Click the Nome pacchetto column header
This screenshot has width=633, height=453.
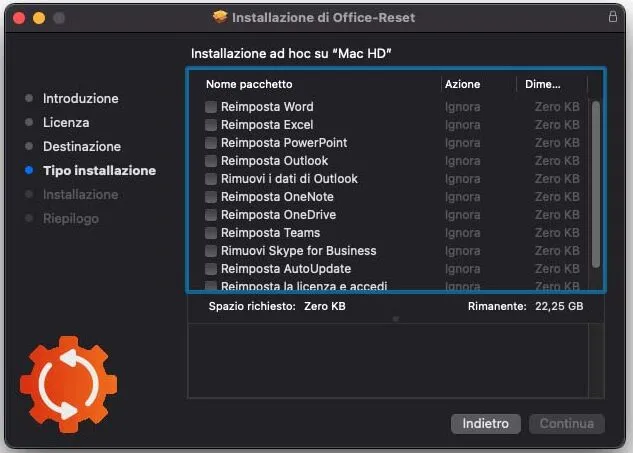249,84
